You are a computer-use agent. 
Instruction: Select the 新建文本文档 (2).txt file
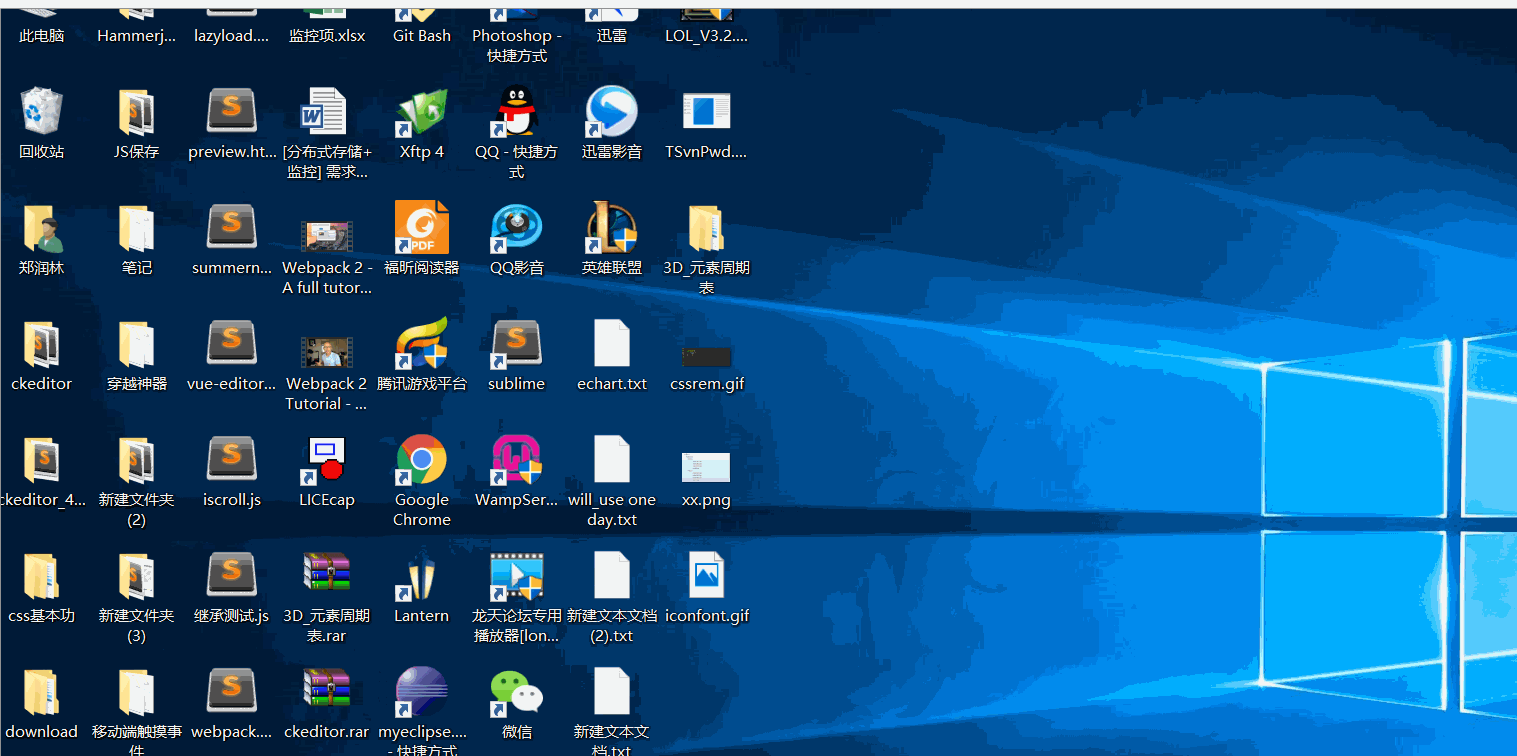pos(611,575)
